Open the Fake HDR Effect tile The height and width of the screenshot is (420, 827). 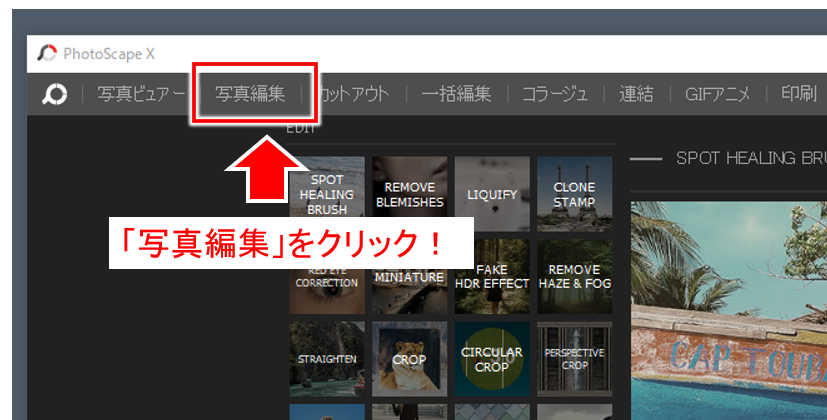pyautogui.click(x=492, y=276)
